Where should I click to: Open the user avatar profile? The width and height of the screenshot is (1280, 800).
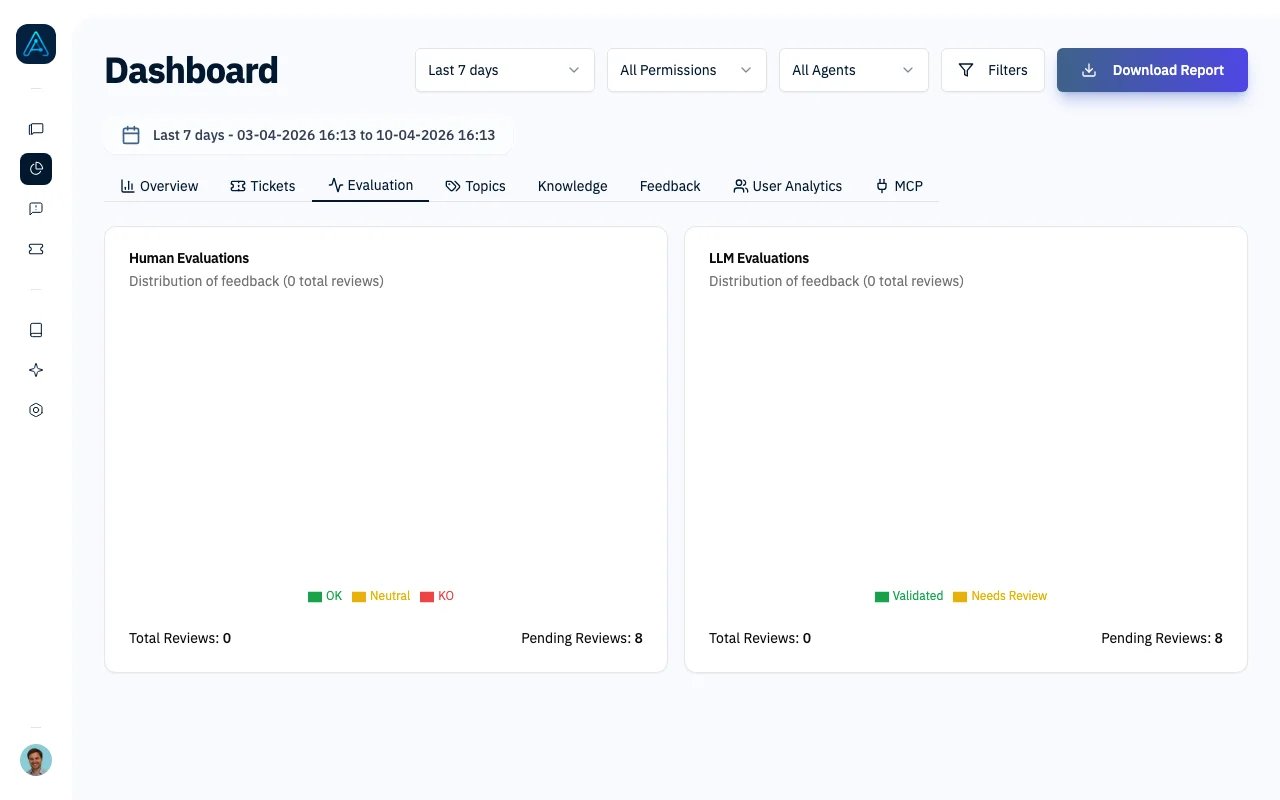point(36,760)
